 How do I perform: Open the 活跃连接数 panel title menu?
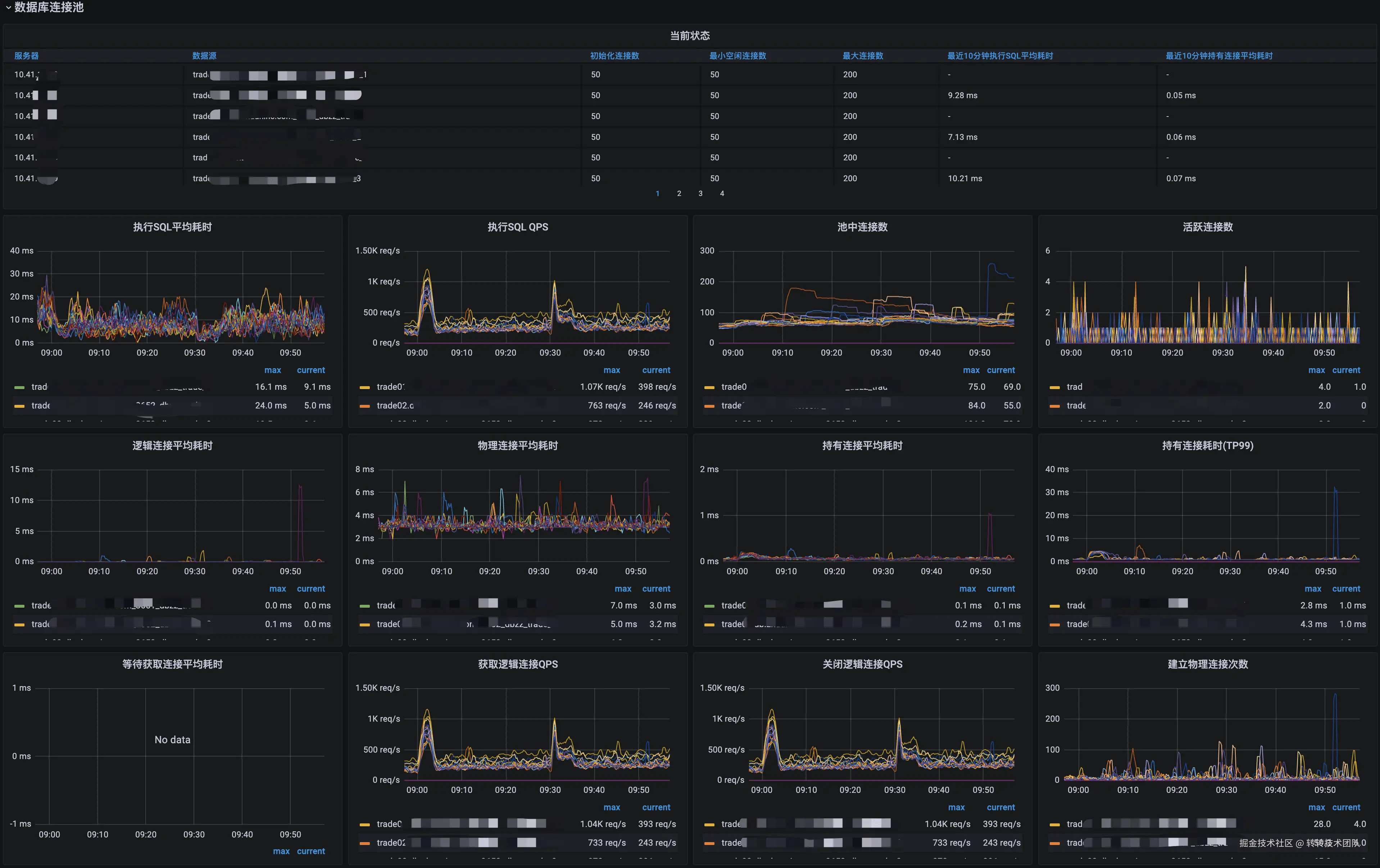(1207, 227)
